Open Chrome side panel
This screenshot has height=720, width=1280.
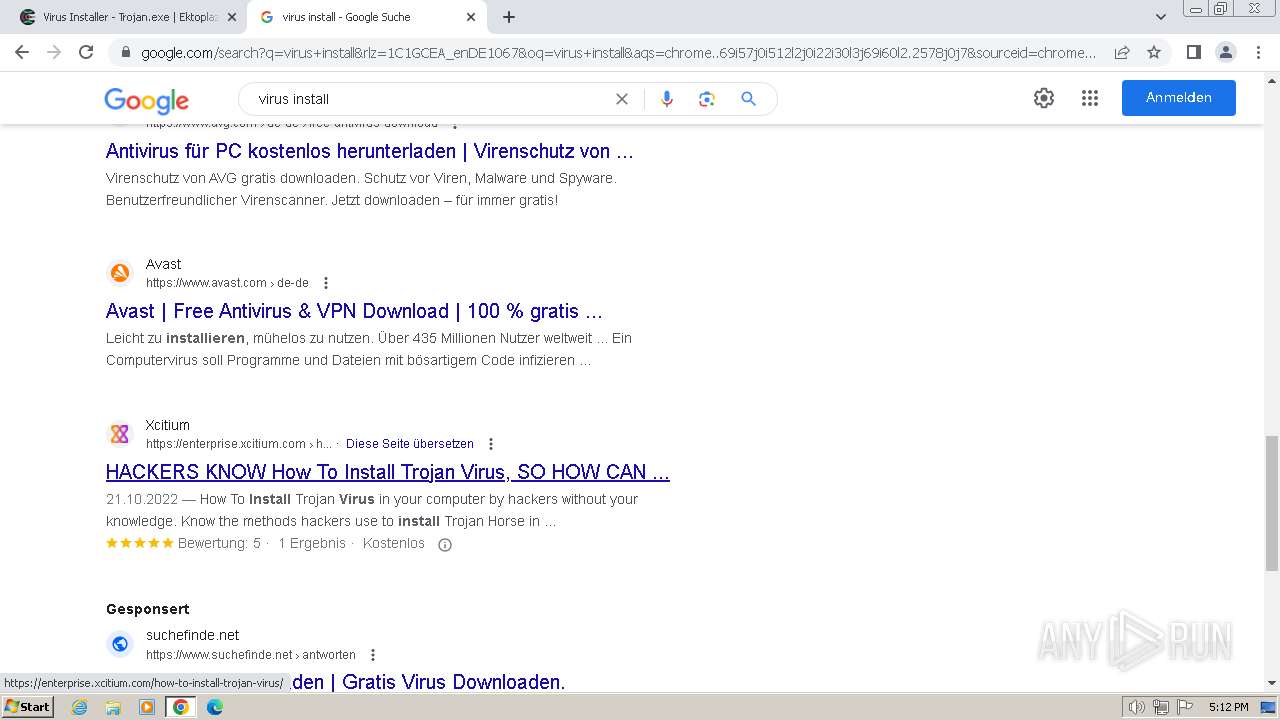(x=1193, y=52)
